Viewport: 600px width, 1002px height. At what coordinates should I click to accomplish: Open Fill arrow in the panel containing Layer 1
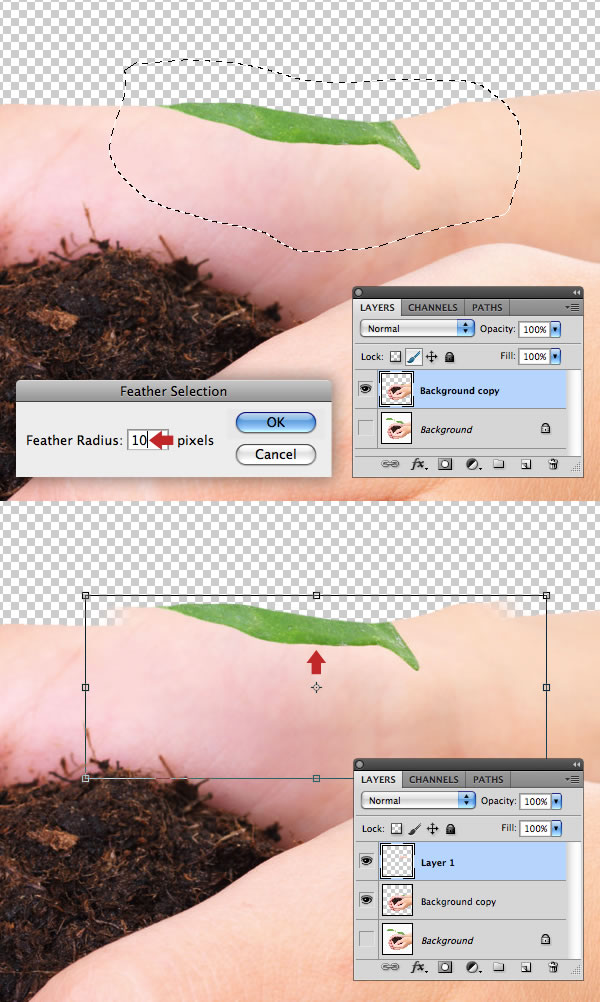pyautogui.click(x=555, y=828)
